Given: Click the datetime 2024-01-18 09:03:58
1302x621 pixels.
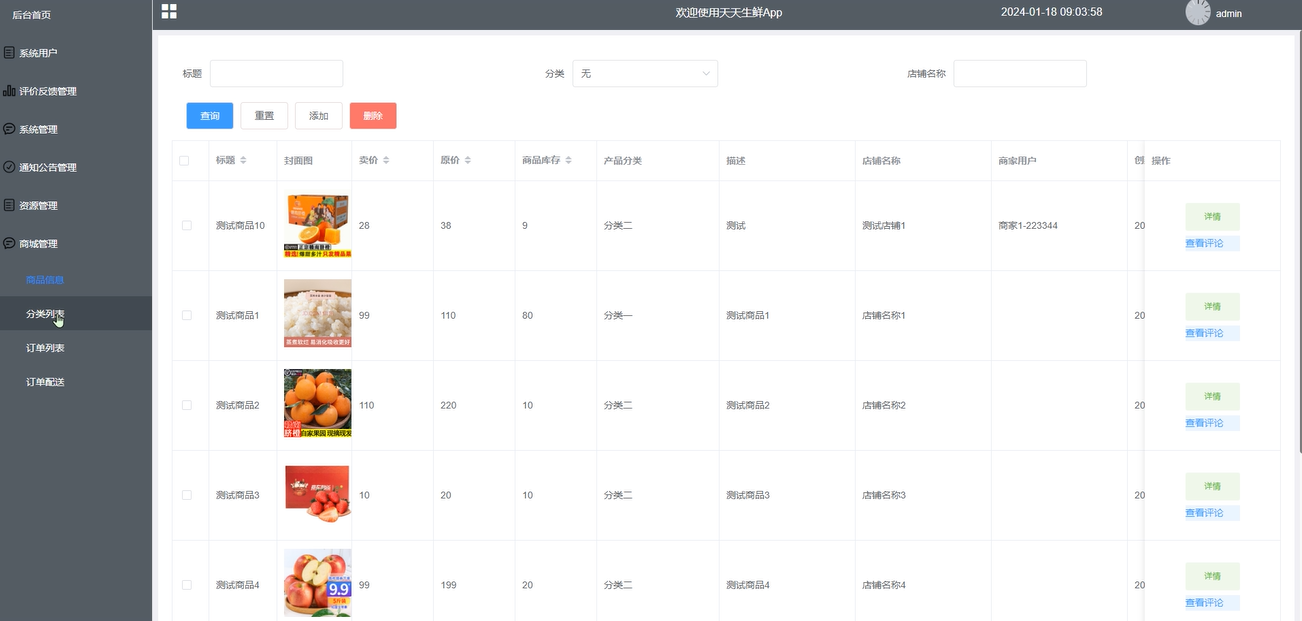Looking at the screenshot, I should 1052,12.
